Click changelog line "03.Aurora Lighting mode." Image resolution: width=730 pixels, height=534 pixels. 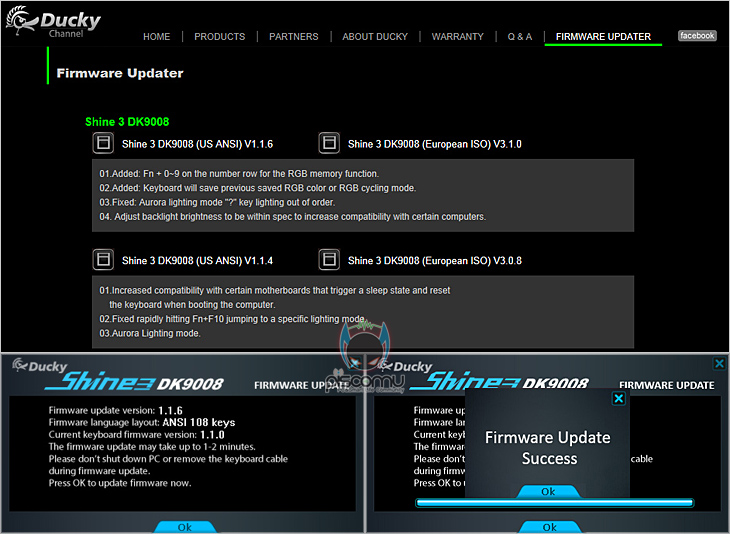pyautogui.click(x=150, y=333)
